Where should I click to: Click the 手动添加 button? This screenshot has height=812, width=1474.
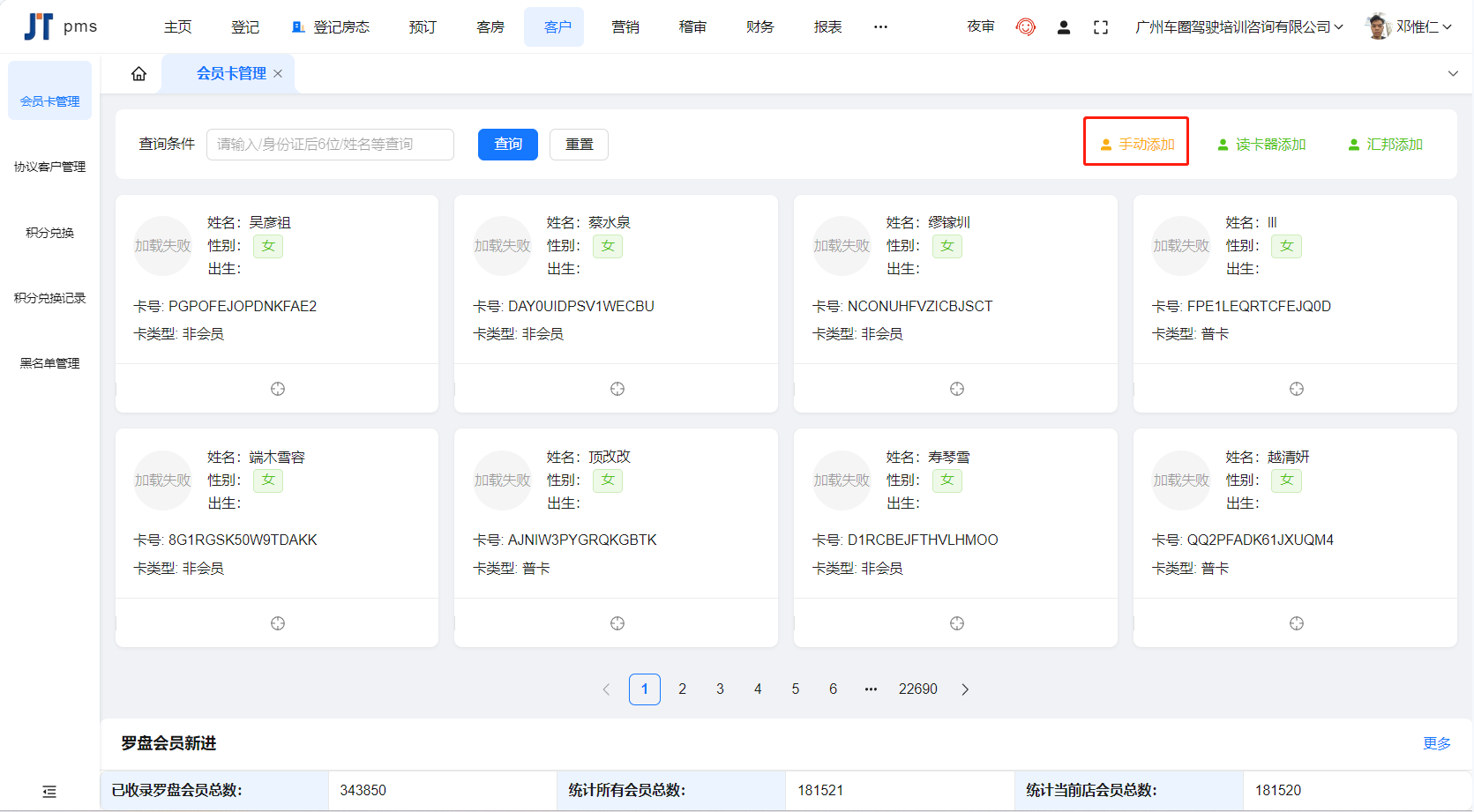1136,145
